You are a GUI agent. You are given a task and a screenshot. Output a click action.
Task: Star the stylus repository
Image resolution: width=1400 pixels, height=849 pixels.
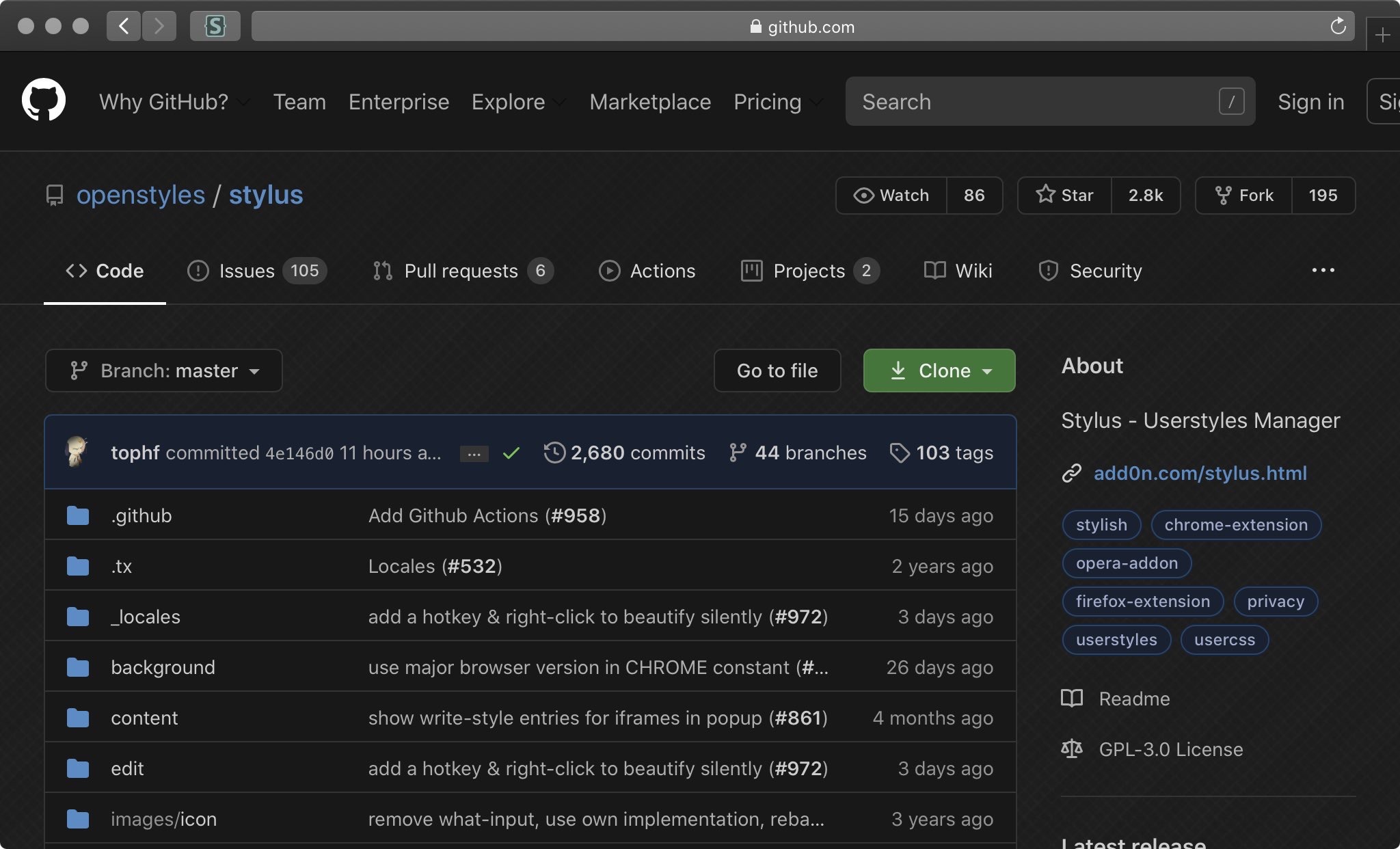pos(1064,196)
